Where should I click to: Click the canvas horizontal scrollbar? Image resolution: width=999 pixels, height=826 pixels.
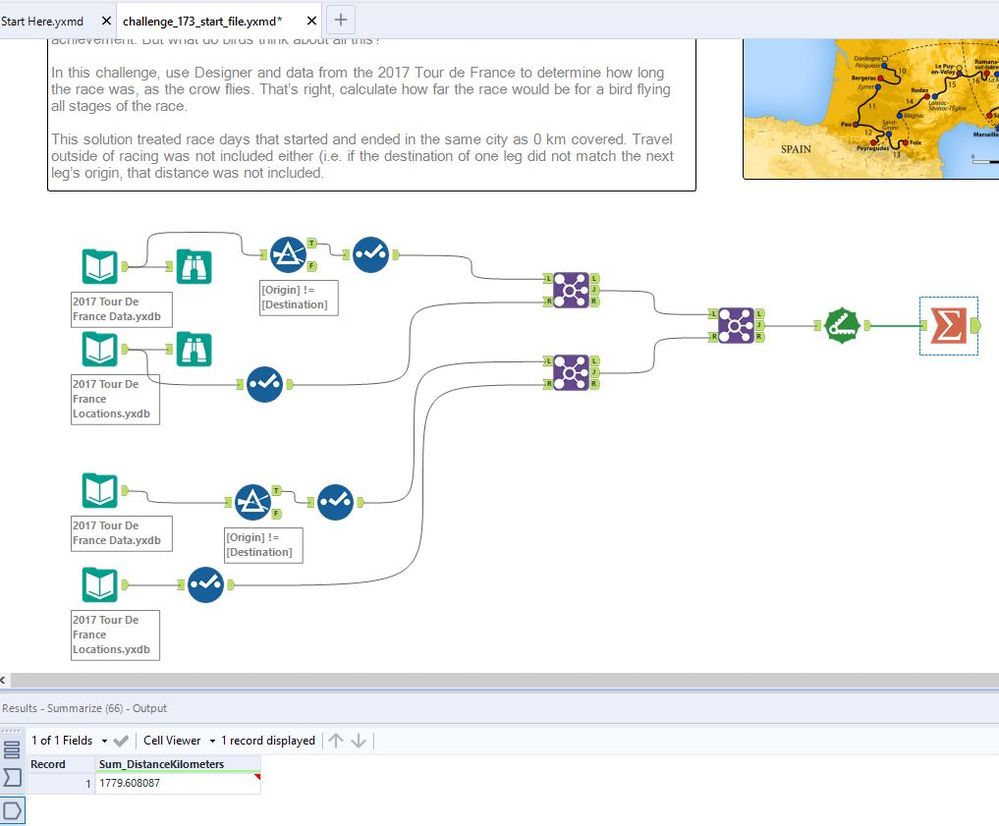coord(503,680)
